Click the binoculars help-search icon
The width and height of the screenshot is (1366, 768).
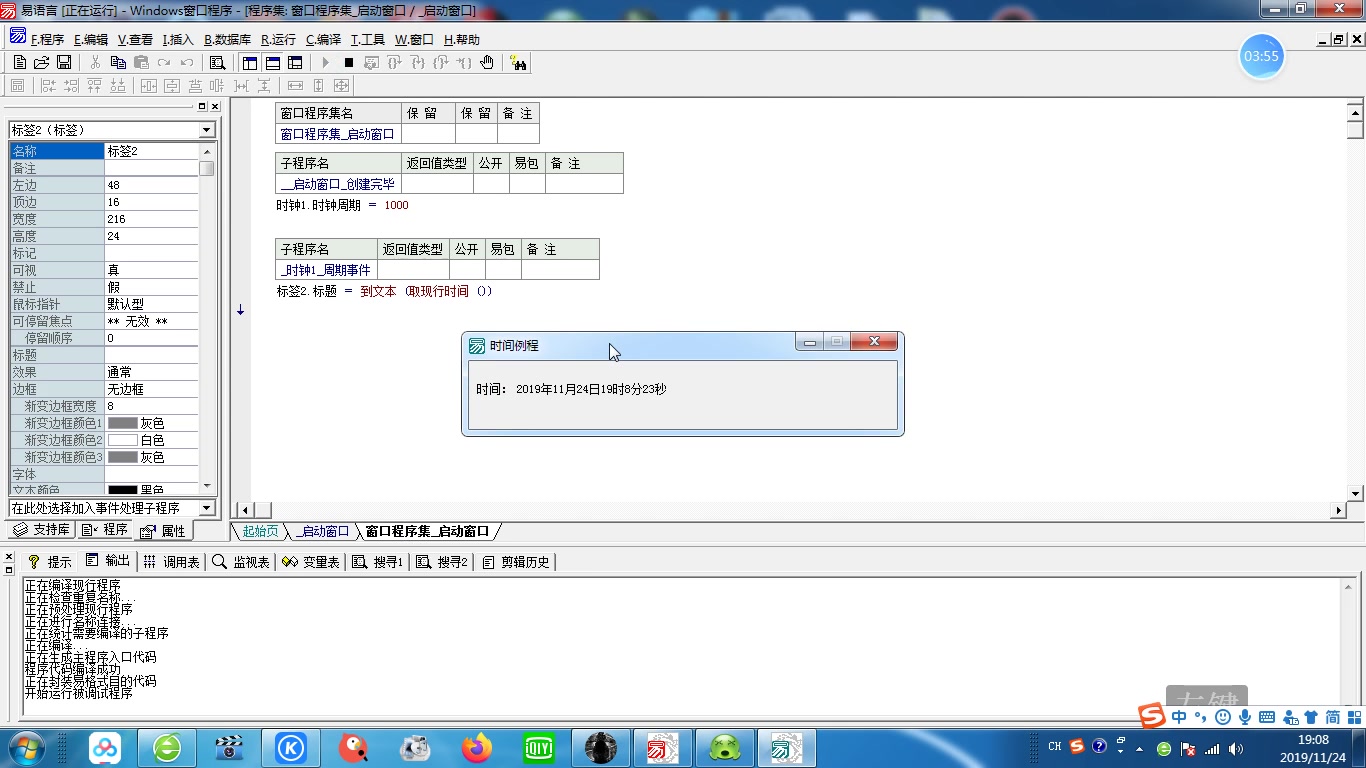(519, 63)
